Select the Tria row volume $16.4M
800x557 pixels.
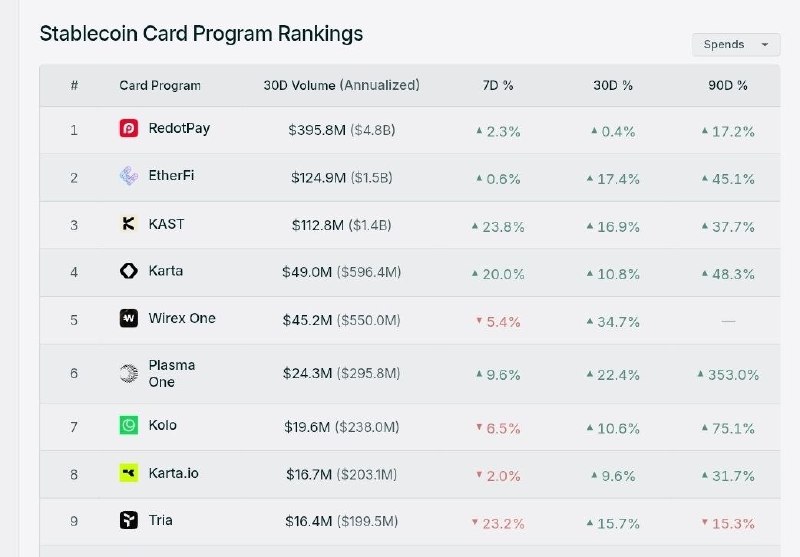point(308,521)
